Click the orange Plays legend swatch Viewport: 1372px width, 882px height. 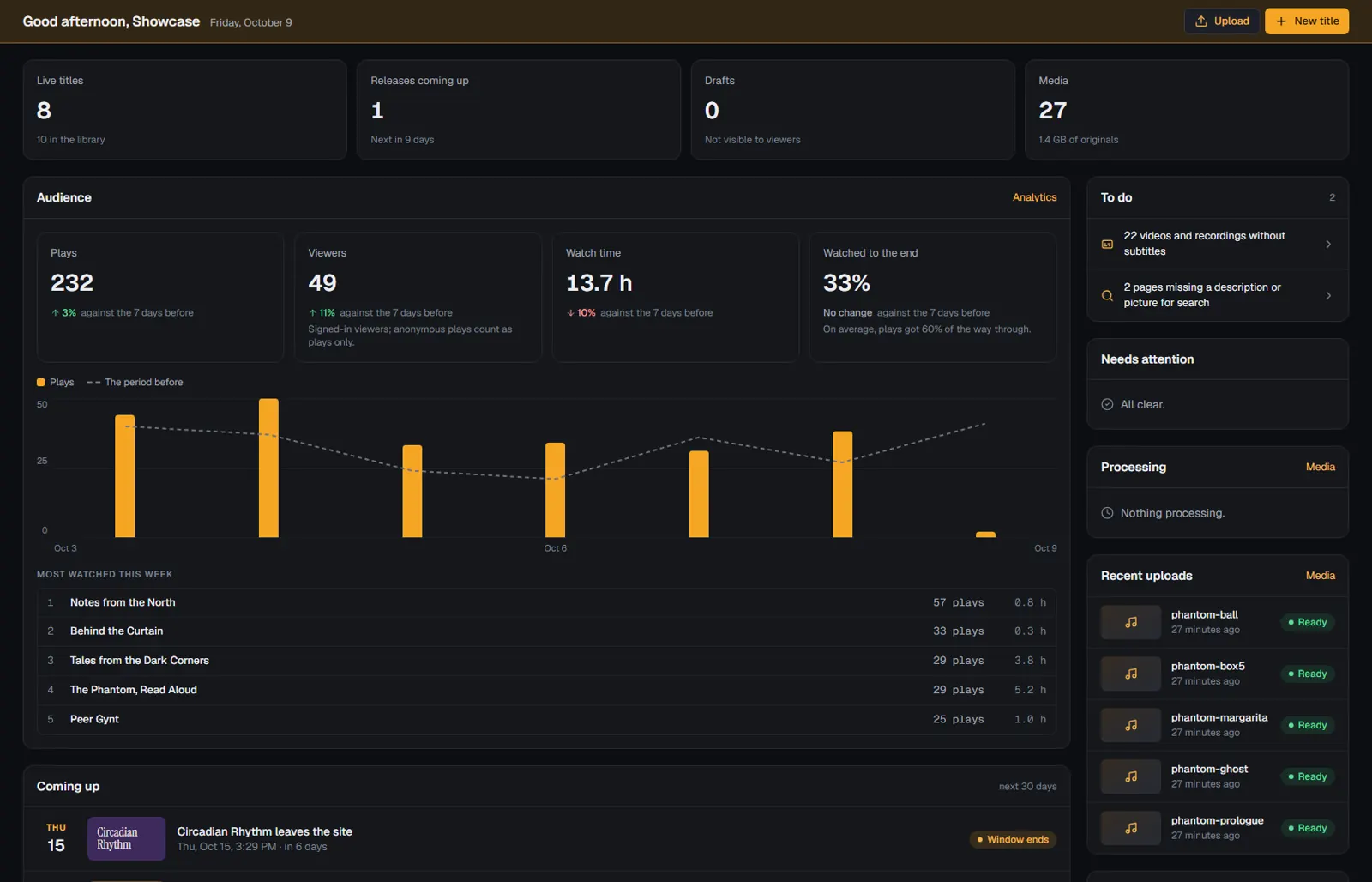coord(40,383)
